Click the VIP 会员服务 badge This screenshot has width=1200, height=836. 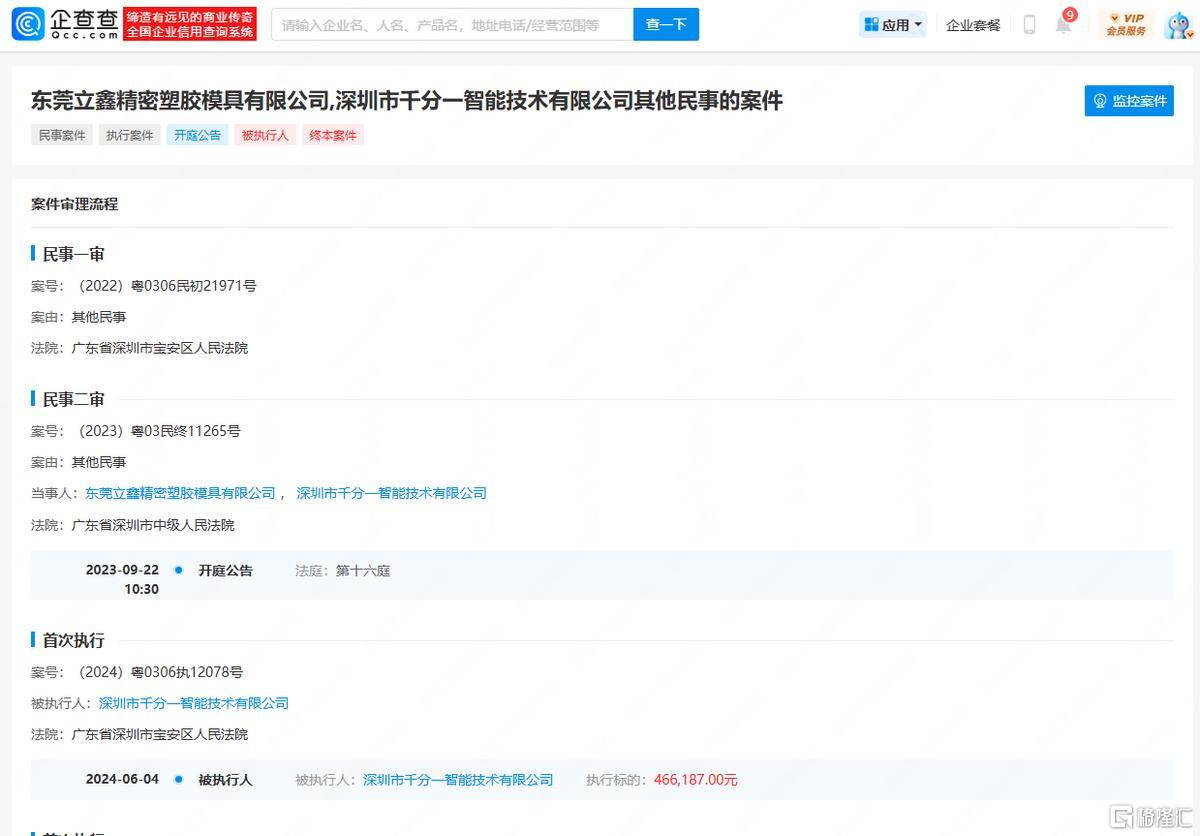click(1126, 25)
